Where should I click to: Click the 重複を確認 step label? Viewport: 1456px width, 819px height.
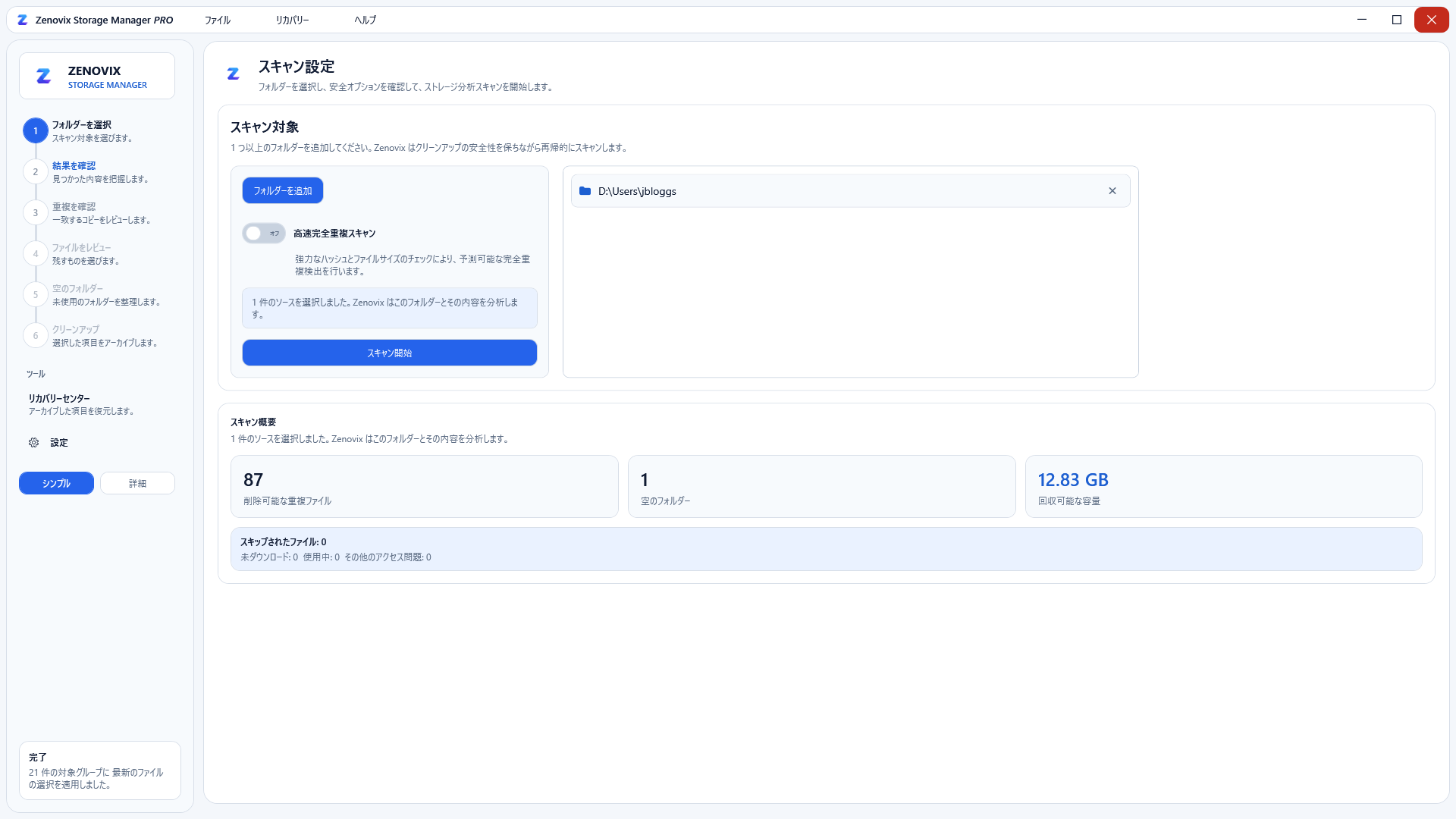click(74, 207)
